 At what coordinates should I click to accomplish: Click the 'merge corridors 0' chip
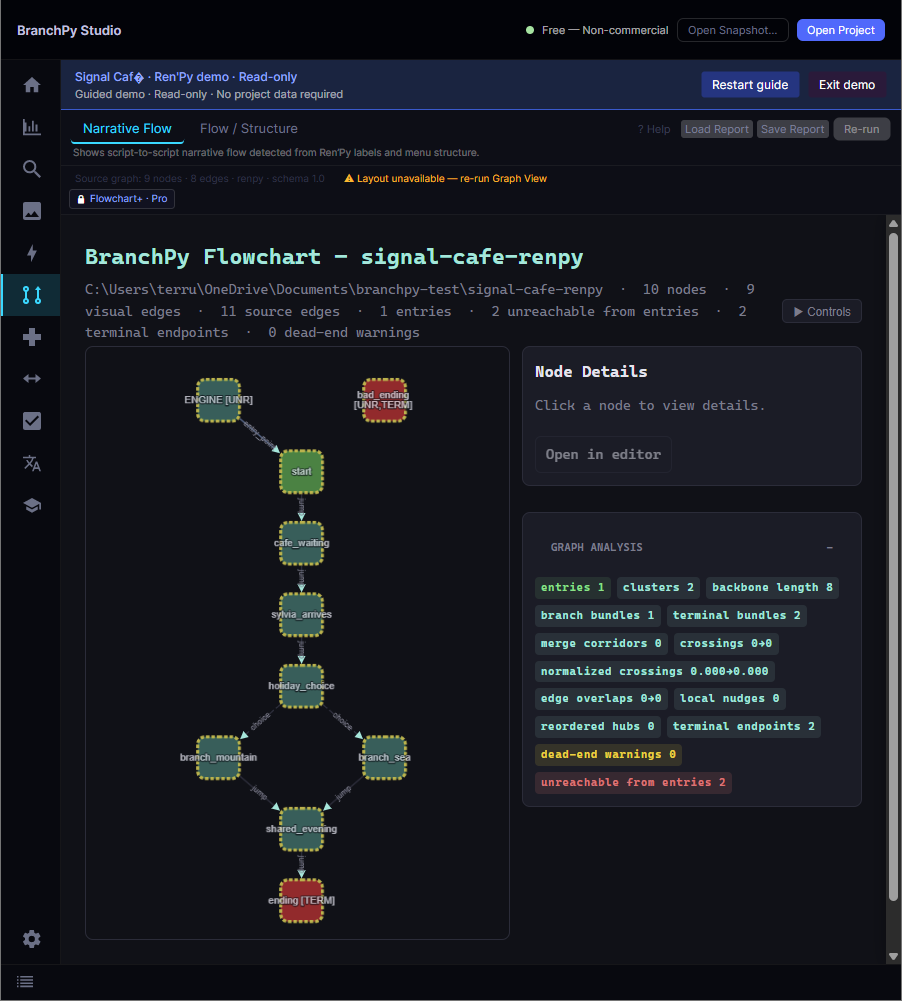click(x=601, y=644)
